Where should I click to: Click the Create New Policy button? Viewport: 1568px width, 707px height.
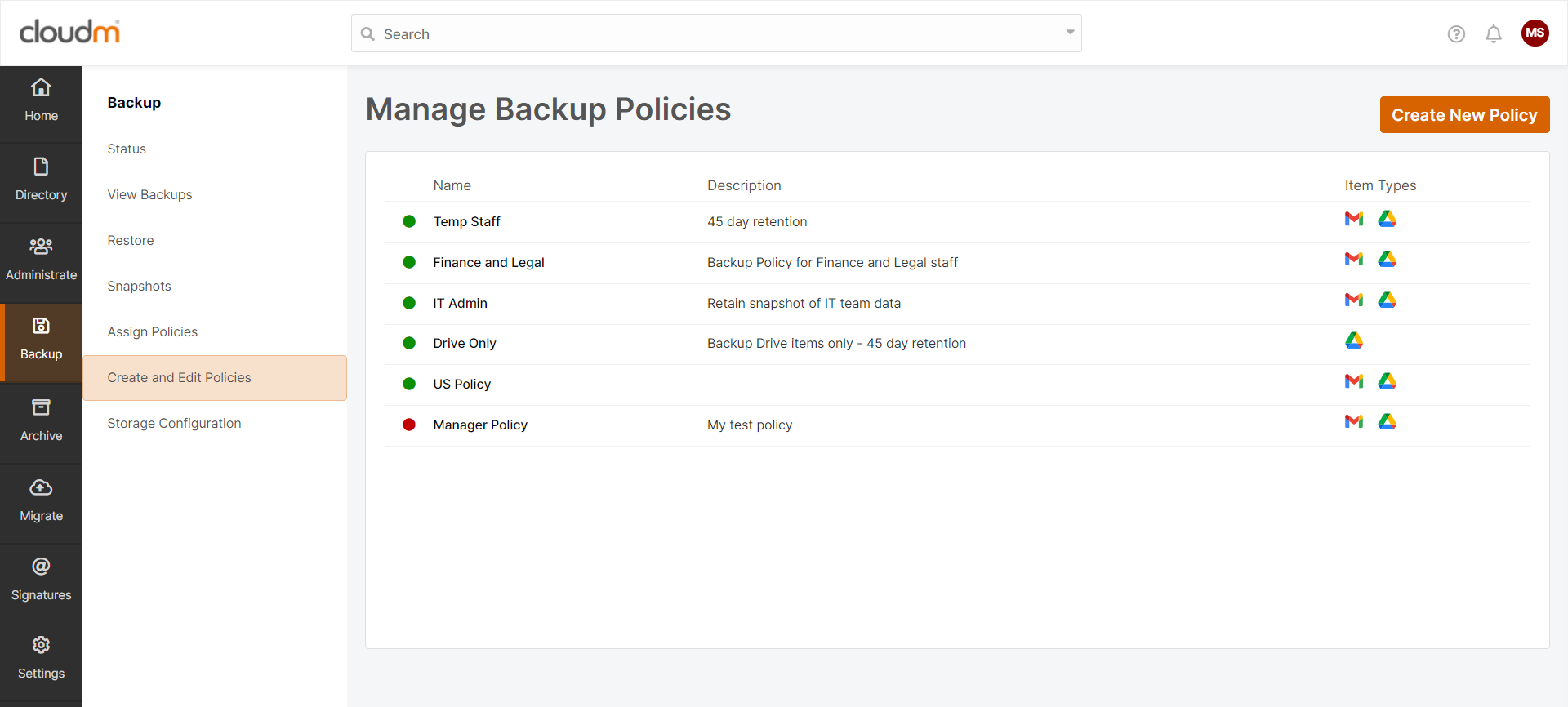click(x=1464, y=115)
